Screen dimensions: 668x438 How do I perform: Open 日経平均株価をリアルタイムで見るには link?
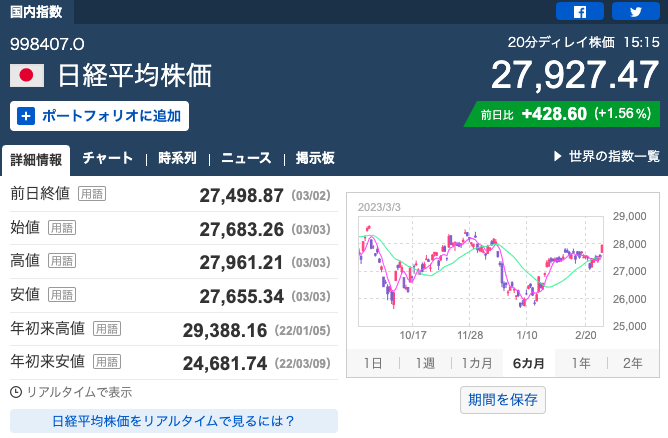click(173, 421)
